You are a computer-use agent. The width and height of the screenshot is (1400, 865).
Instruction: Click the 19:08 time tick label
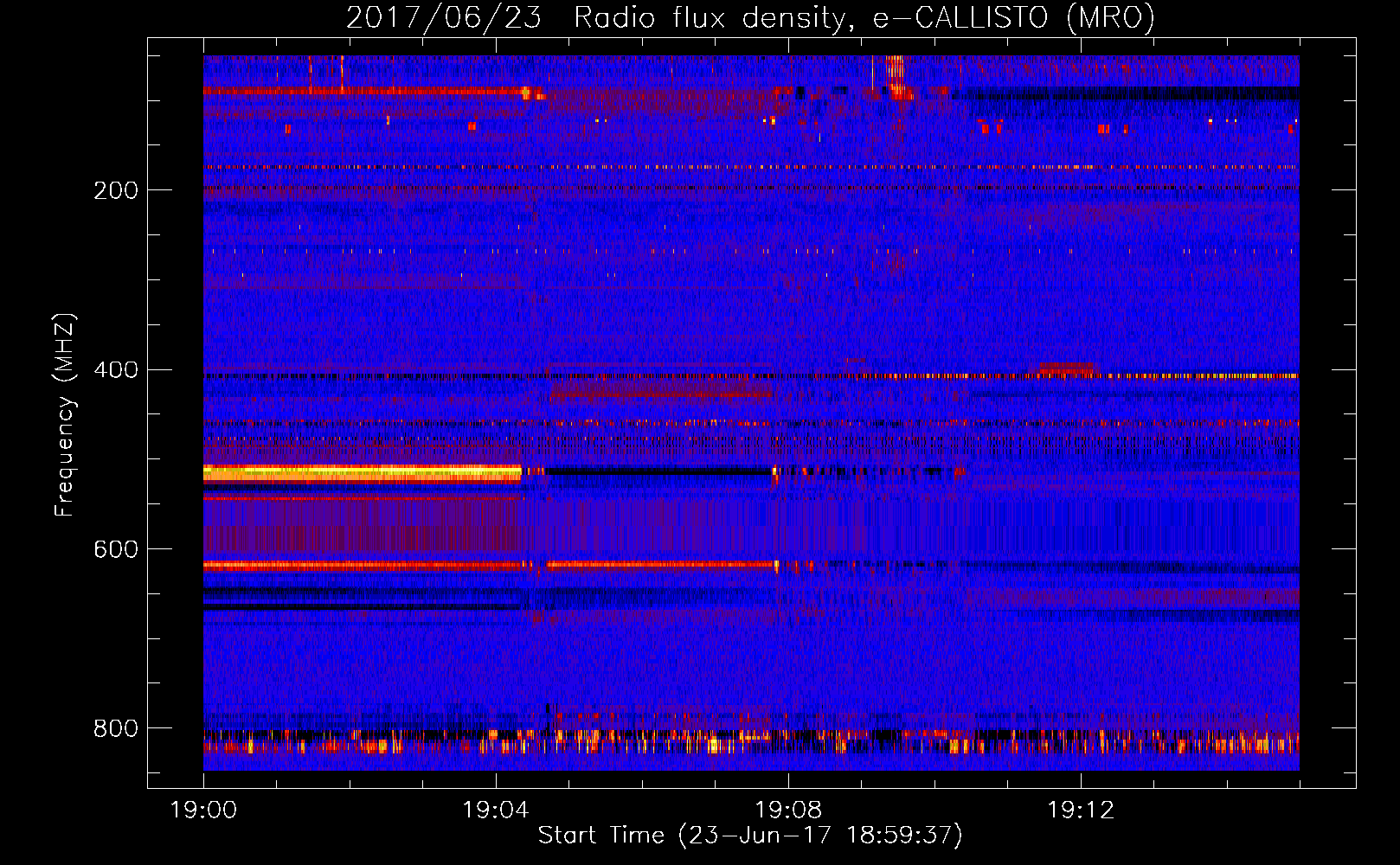[x=788, y=811]
